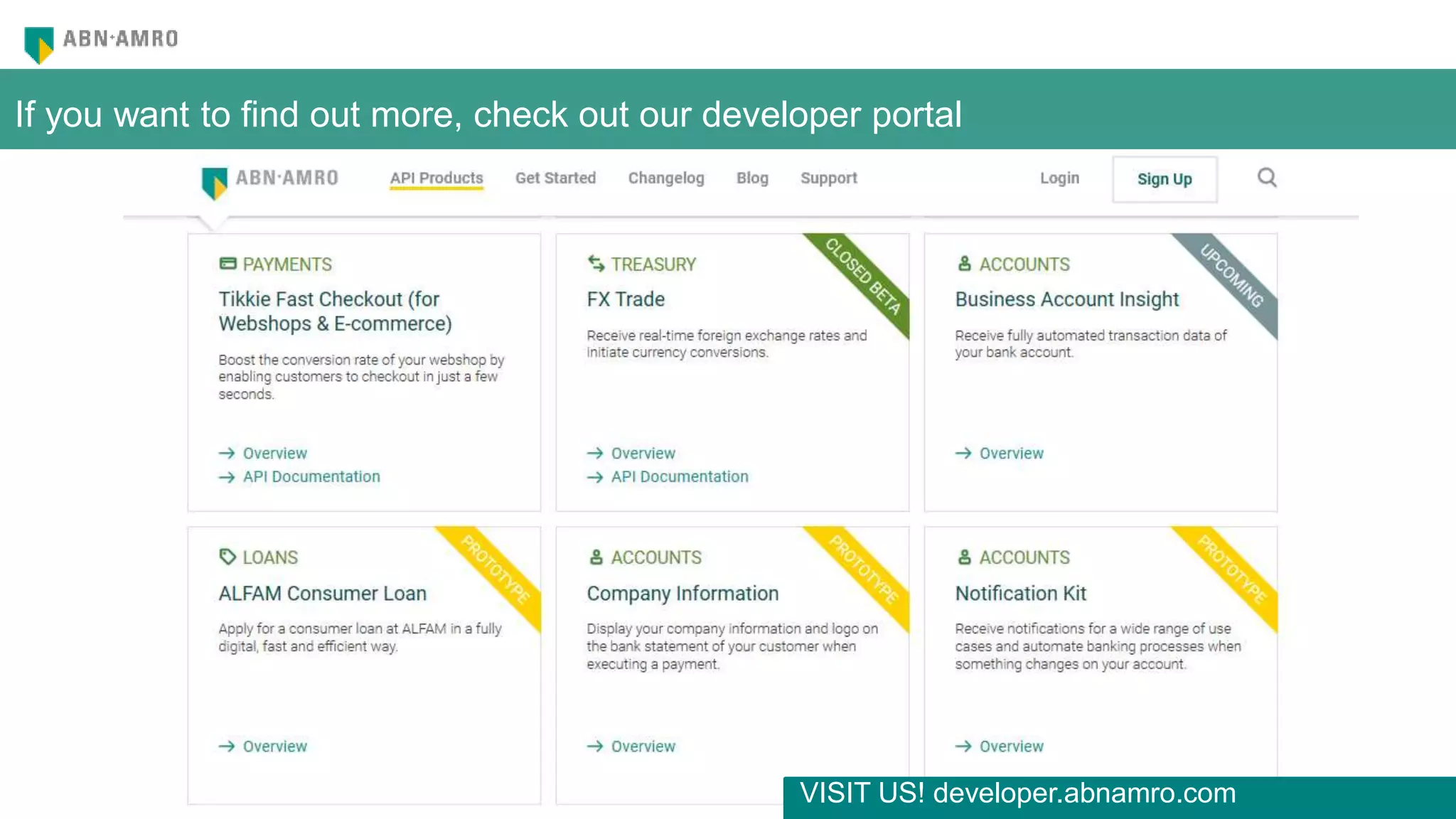Click the 'Display your company information' description

click(x=732, y=646)
